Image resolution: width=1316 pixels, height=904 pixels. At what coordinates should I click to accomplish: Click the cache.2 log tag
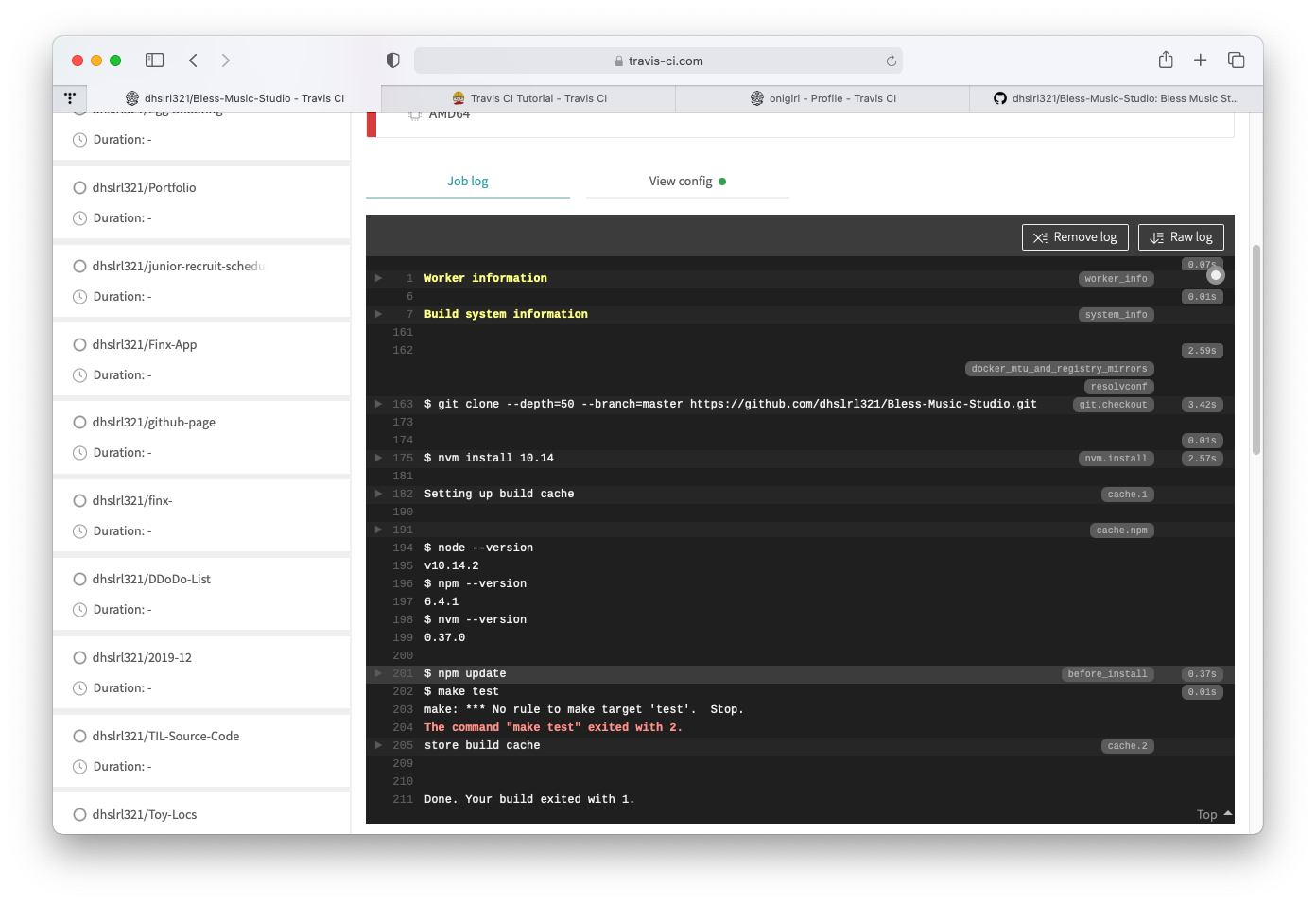point(1127,746)
